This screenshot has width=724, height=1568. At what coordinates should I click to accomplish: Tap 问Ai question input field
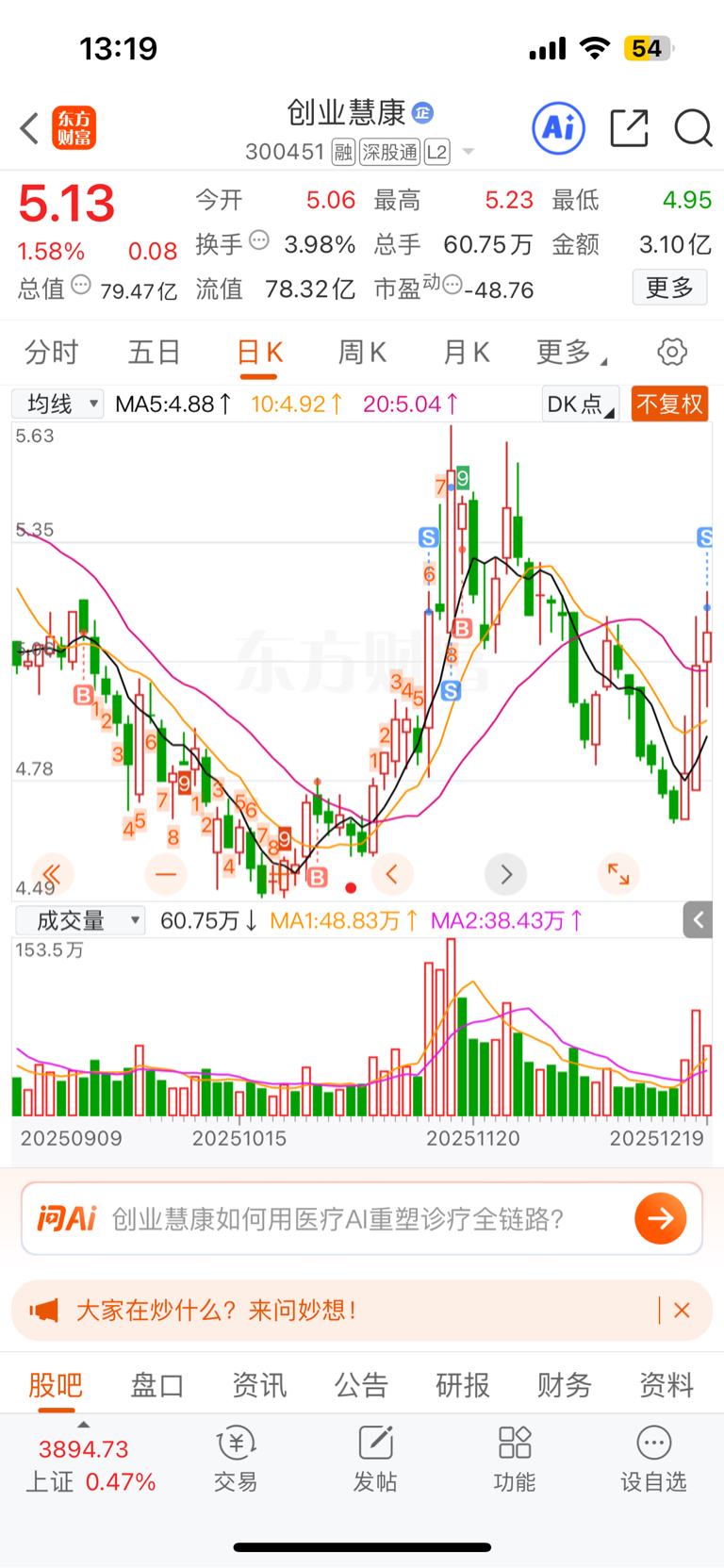click(x=362, y=1218)
